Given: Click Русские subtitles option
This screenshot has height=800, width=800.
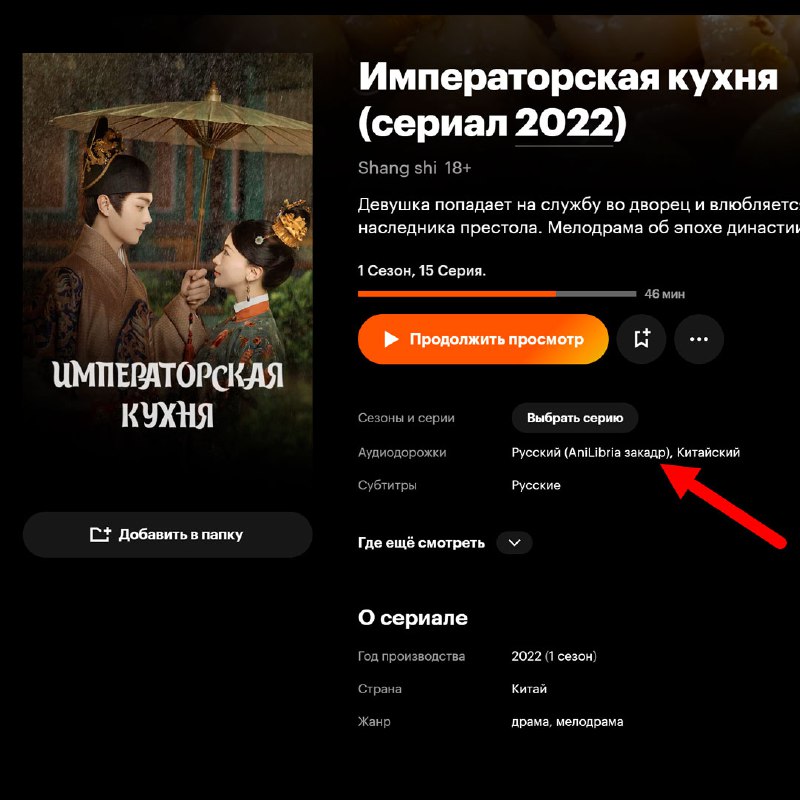Looking at the screenshot, I should [x=536, y=485].
